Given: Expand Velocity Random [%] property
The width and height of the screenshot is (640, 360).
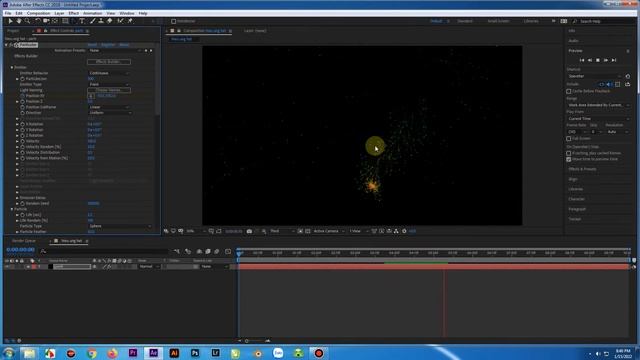Looking at the screenshot, I should click(17, 147).
